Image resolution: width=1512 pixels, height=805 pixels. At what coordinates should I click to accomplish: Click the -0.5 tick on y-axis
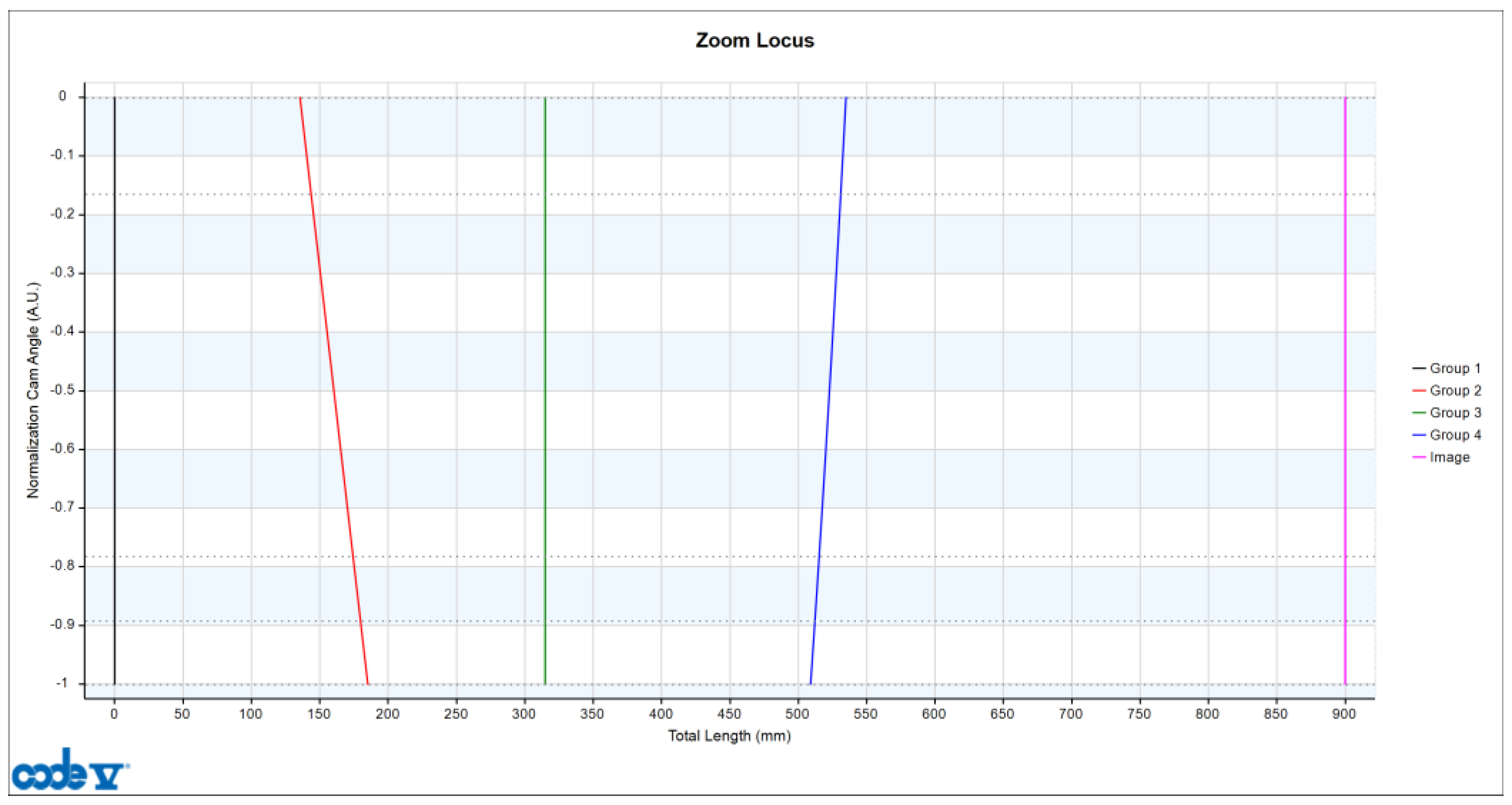tap(62, 391)
